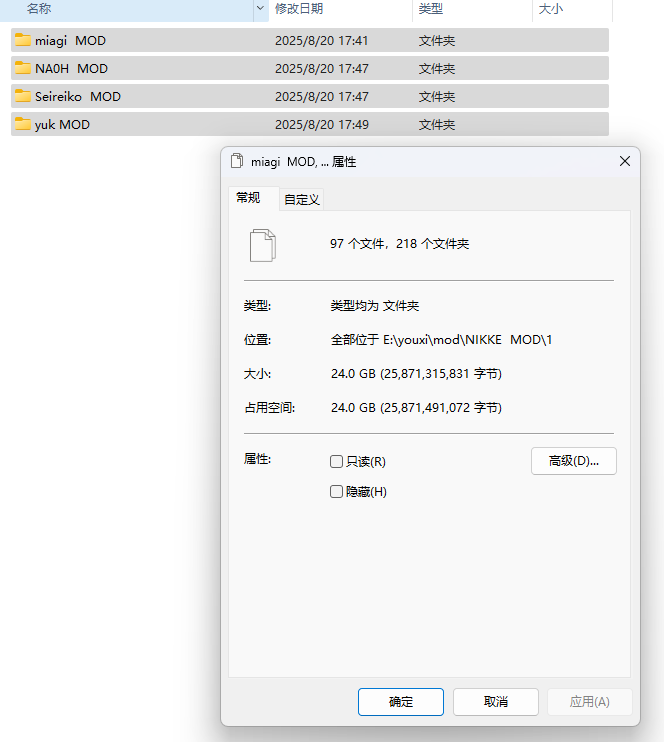Close the properties dialog with X

pyautogui.click(x=625, y=161)
